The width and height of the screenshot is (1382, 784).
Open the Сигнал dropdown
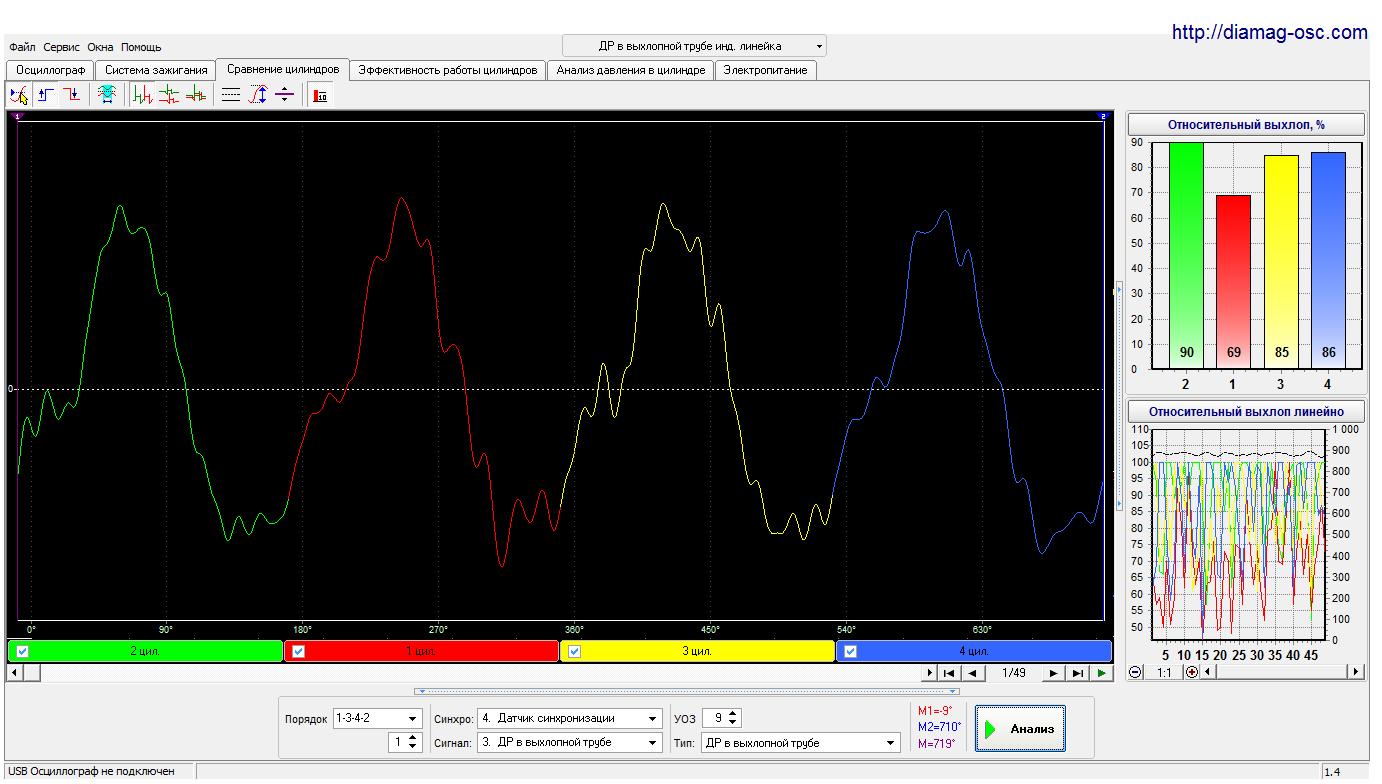click(570, 742)
